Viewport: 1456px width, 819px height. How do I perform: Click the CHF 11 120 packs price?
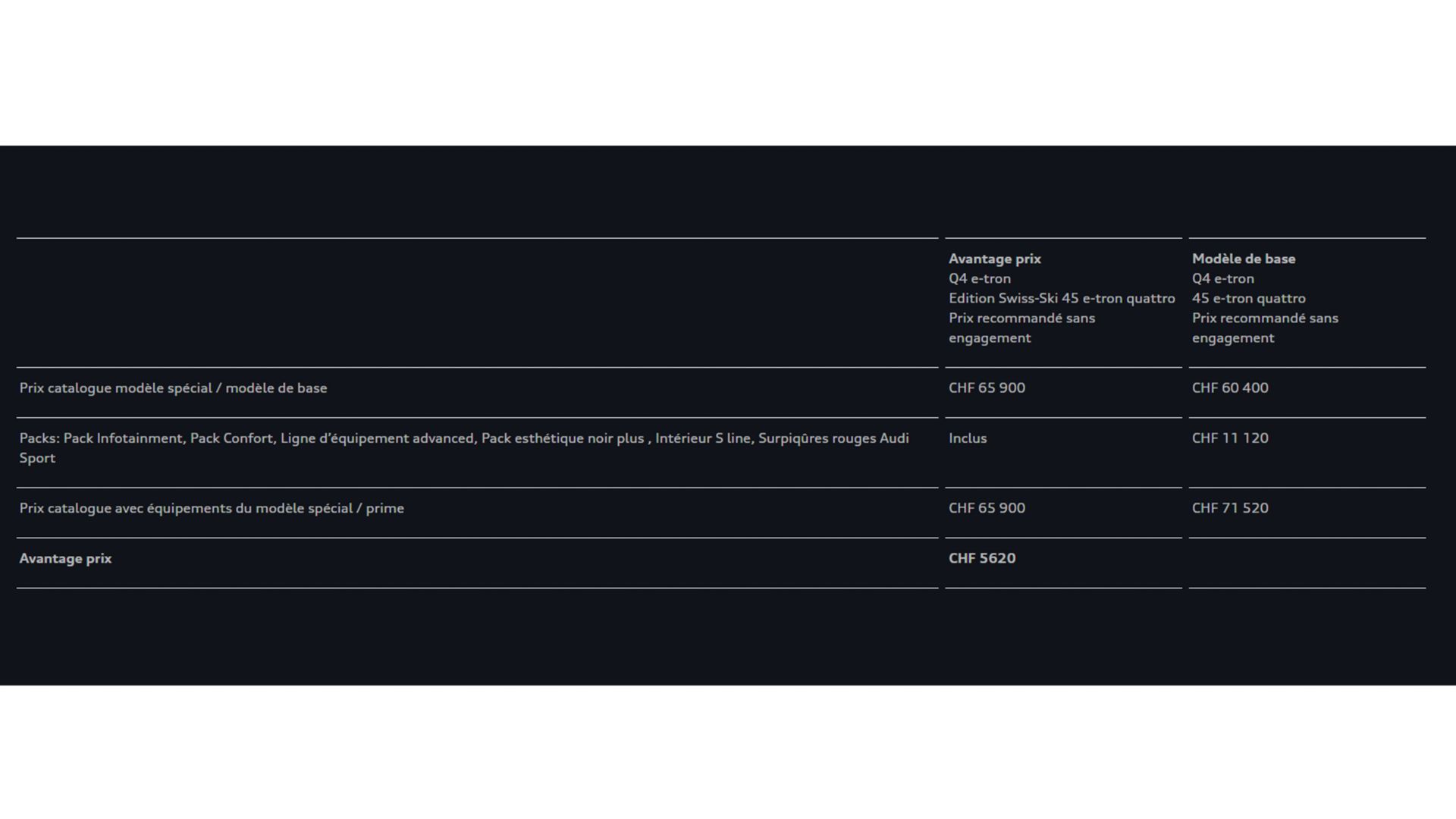pyautogui.click(x=1229, y=438)
